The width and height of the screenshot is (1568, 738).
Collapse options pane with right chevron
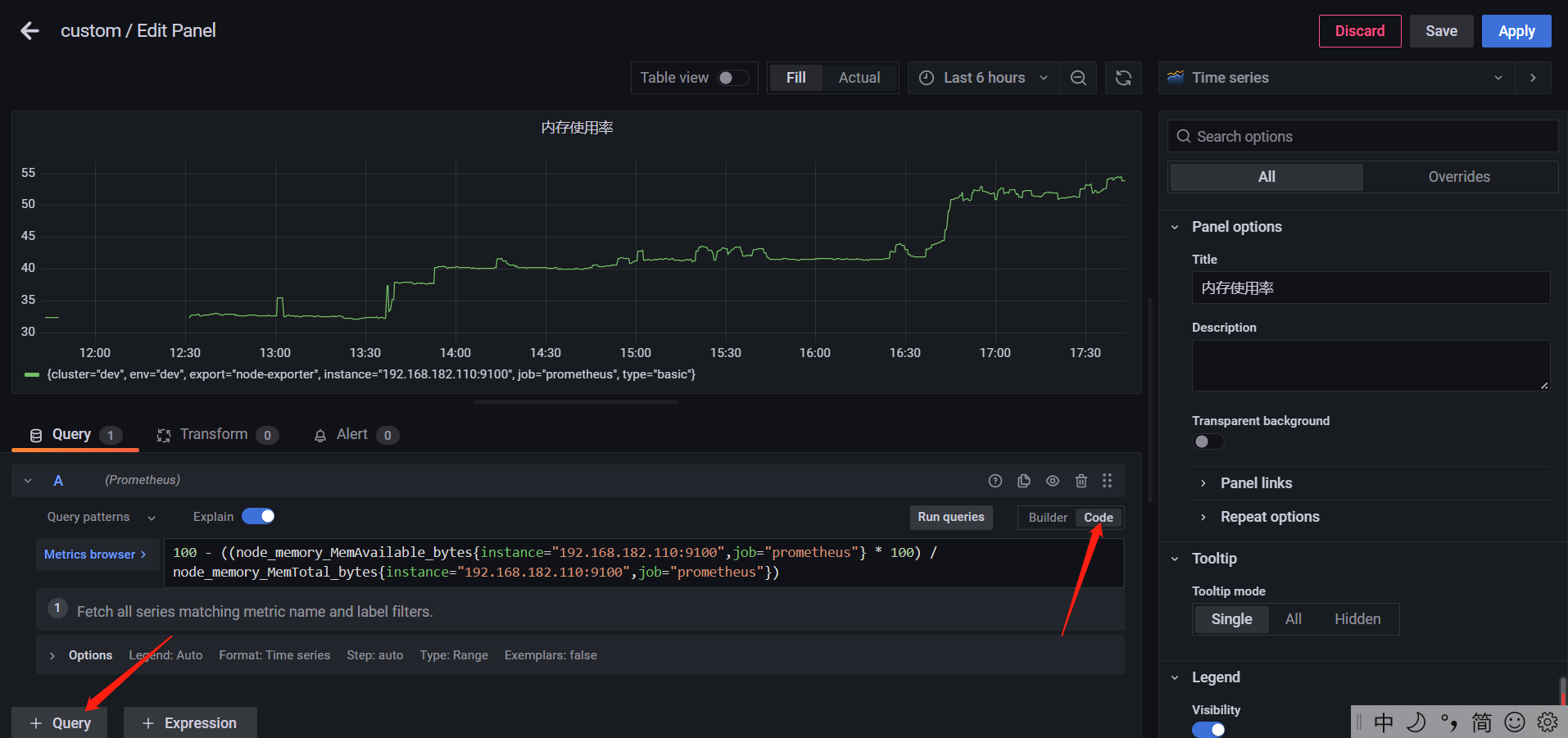coord(1533,78)
